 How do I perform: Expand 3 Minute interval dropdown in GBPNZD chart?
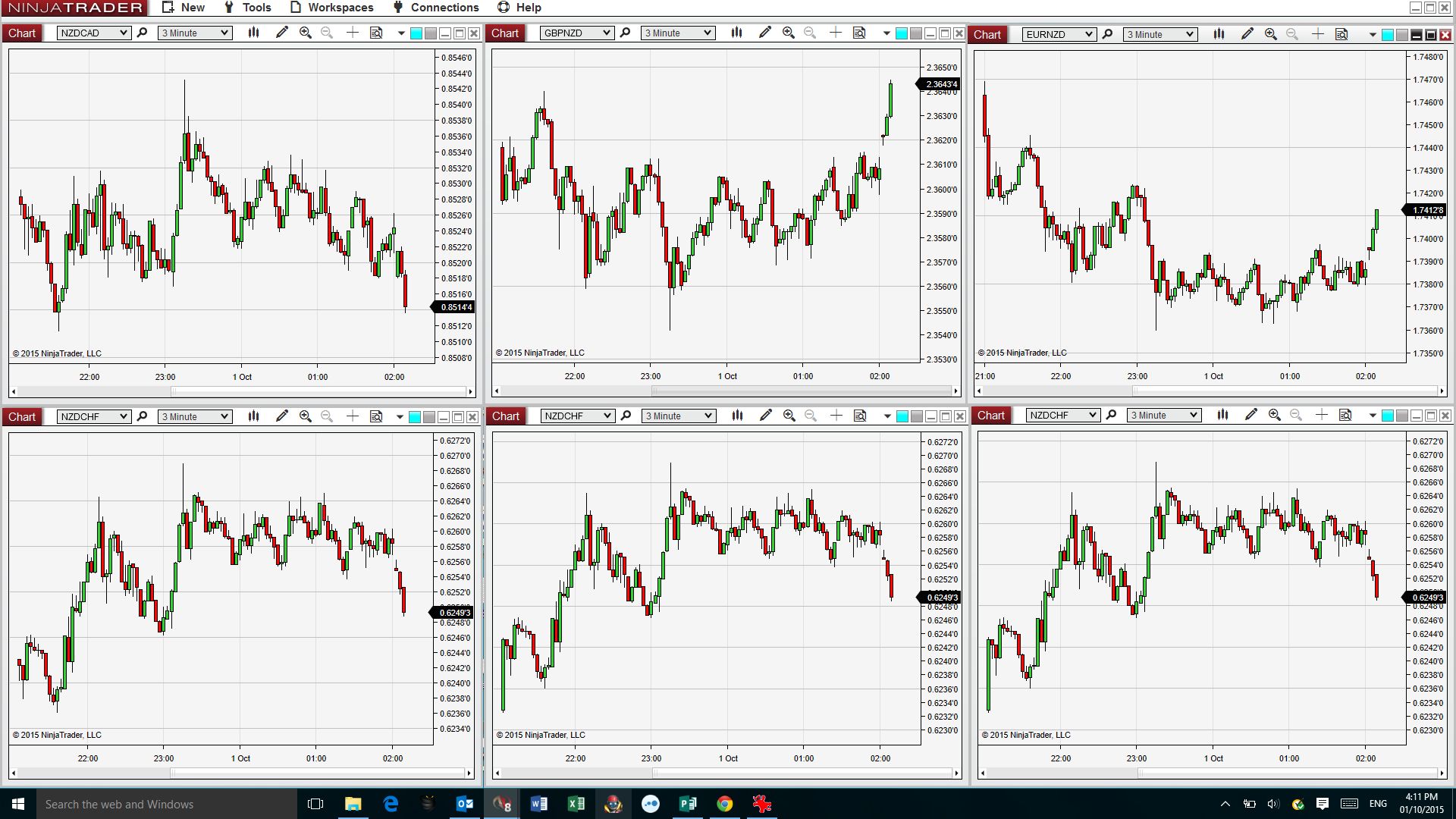click(x=678, y=33)
